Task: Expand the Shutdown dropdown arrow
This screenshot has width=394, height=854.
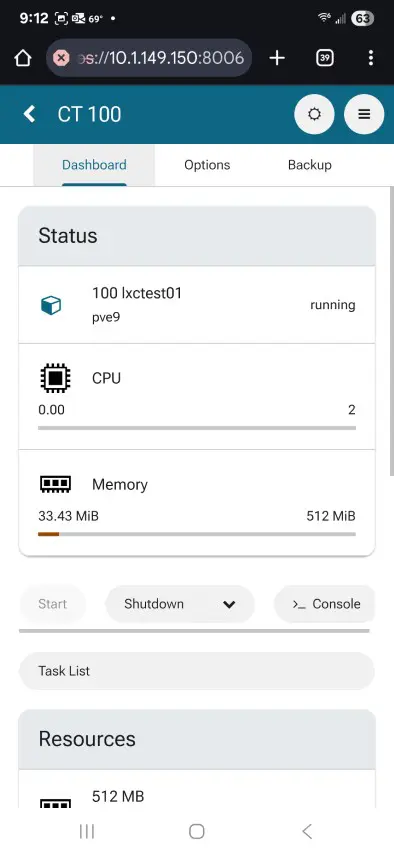Action: (x=229, y=604)
